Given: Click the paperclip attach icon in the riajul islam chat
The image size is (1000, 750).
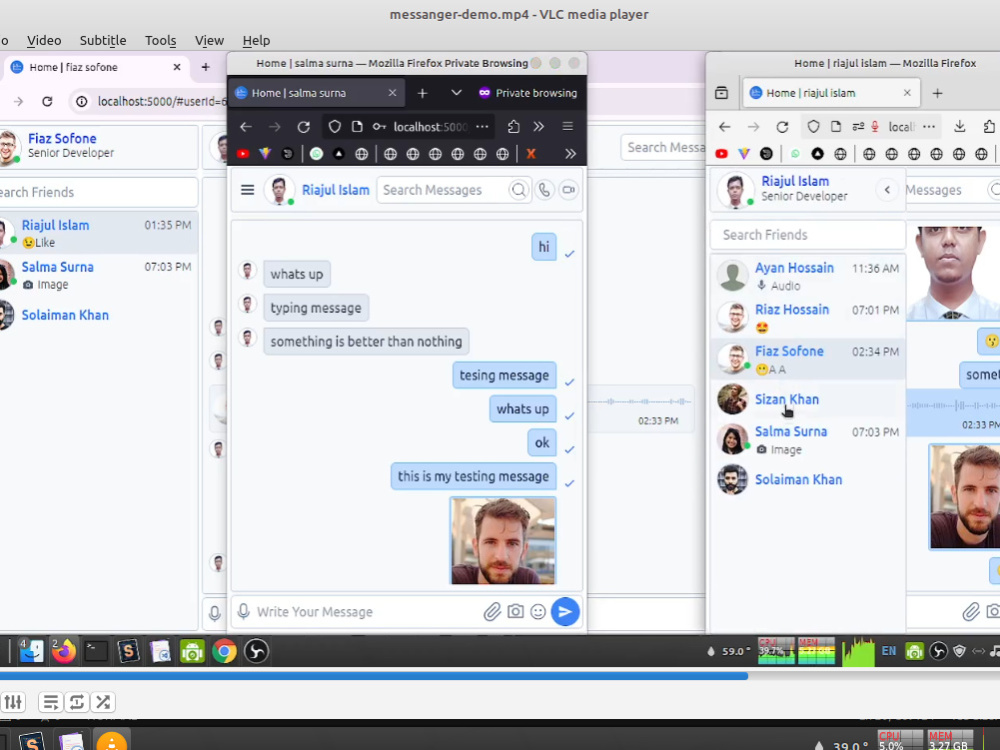Looking at the screenshot, I should tap(971, 612).
